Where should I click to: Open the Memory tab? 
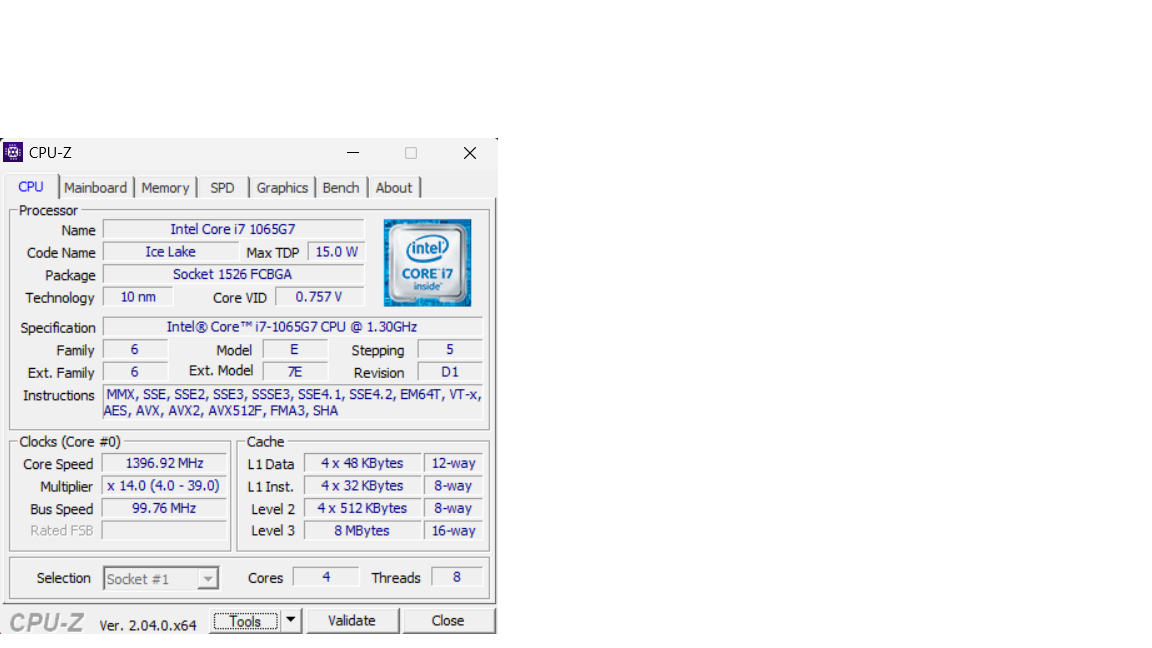tap(165, 187)
